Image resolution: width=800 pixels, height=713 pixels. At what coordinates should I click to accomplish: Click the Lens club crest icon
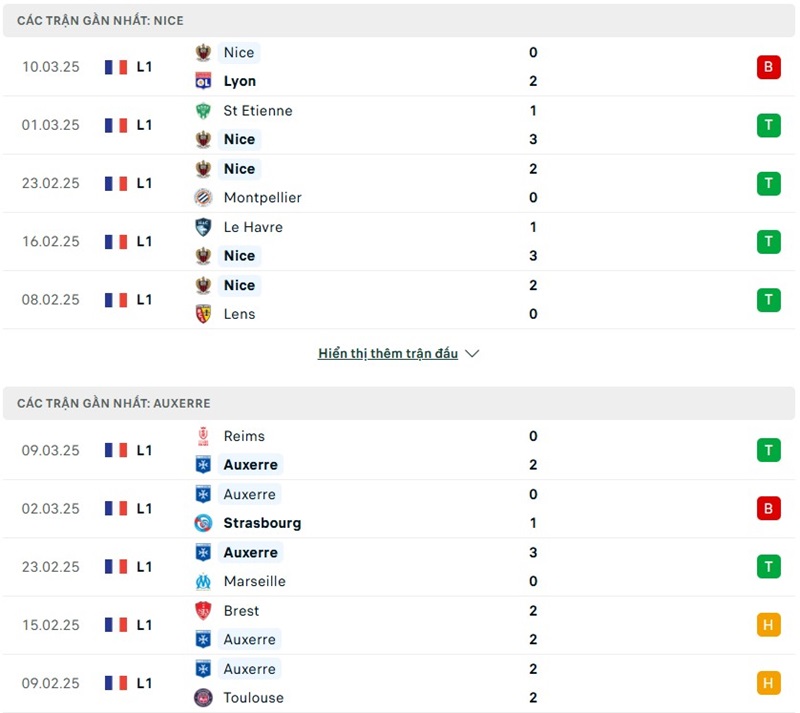[203, 313]
